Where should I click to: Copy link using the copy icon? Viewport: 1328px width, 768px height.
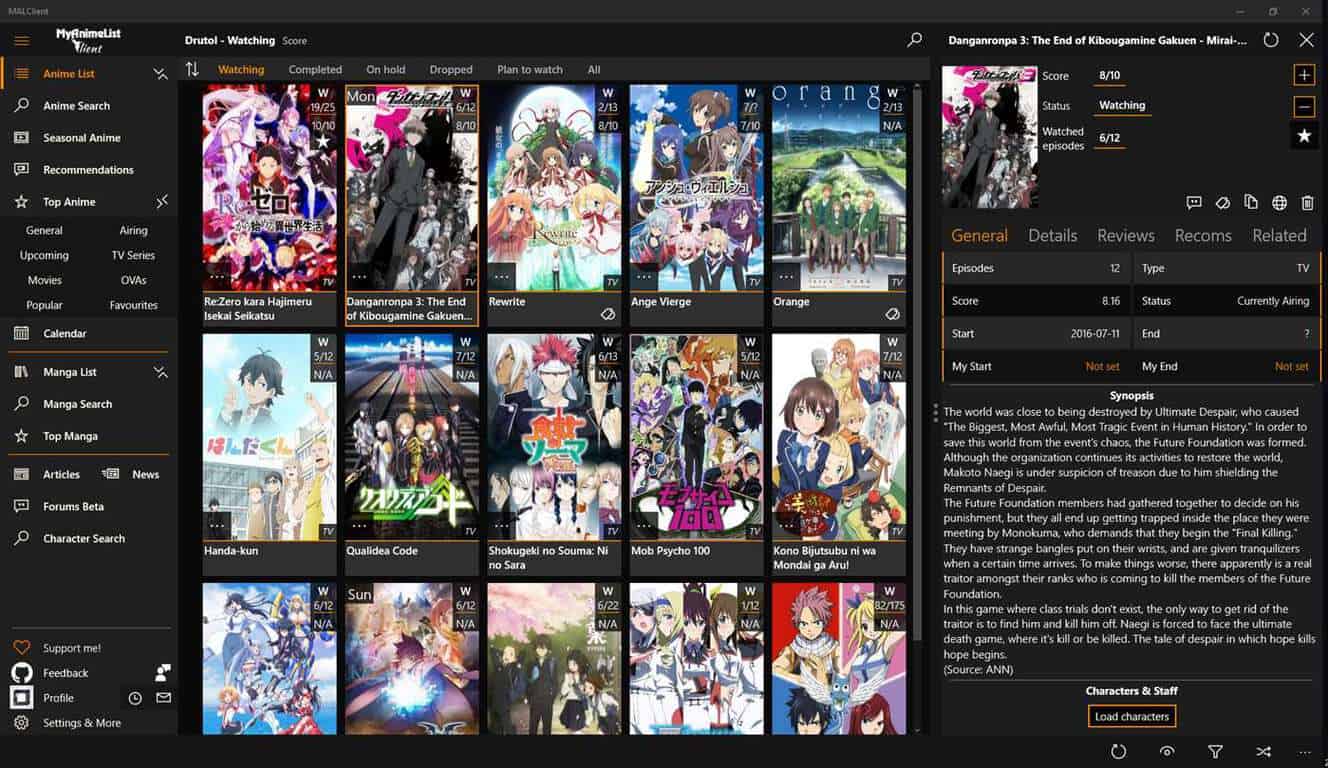tap(1251, 203)
